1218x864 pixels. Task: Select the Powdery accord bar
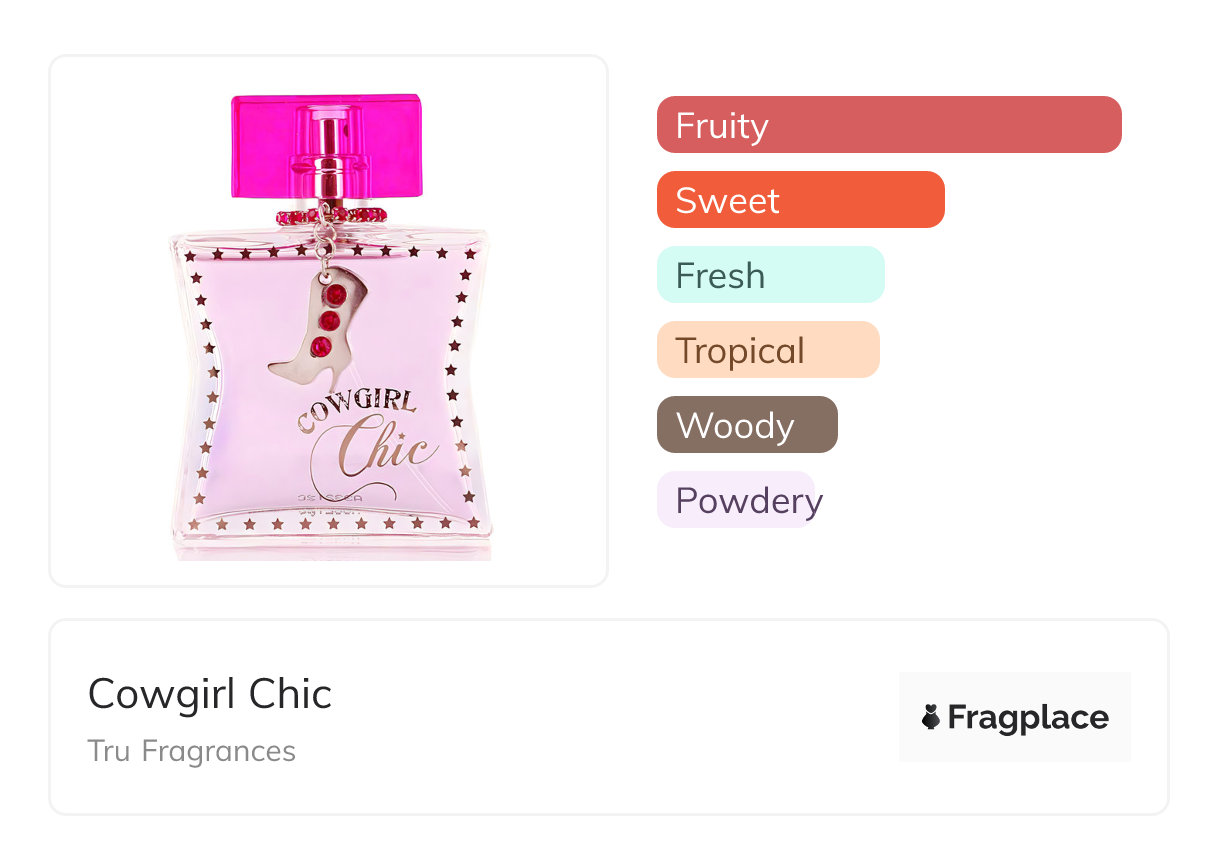[x=737, y=500]
